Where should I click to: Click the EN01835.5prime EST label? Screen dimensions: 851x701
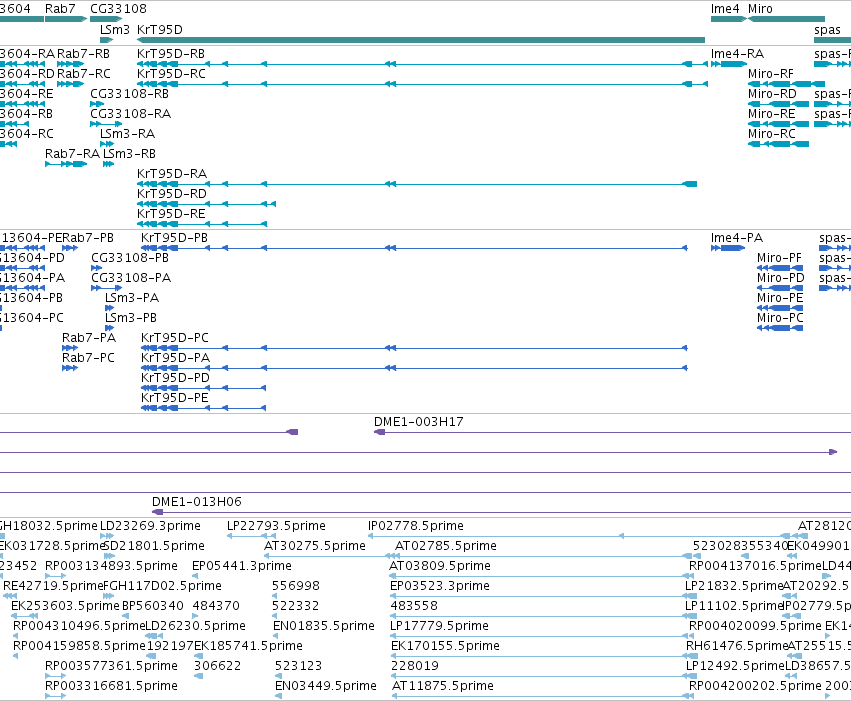tap(323, 626)
